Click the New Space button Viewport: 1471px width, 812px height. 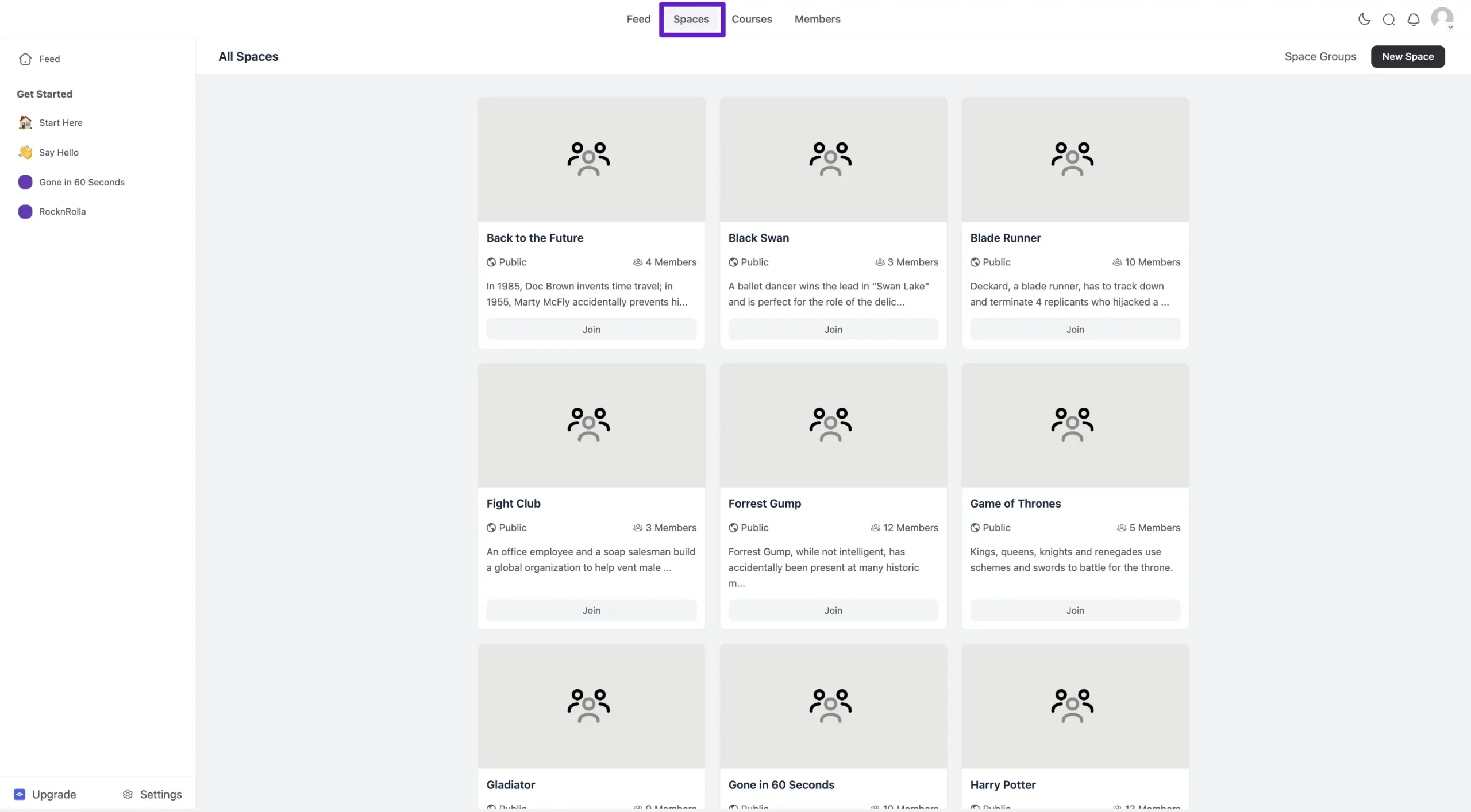click(x=1408, y=56)
